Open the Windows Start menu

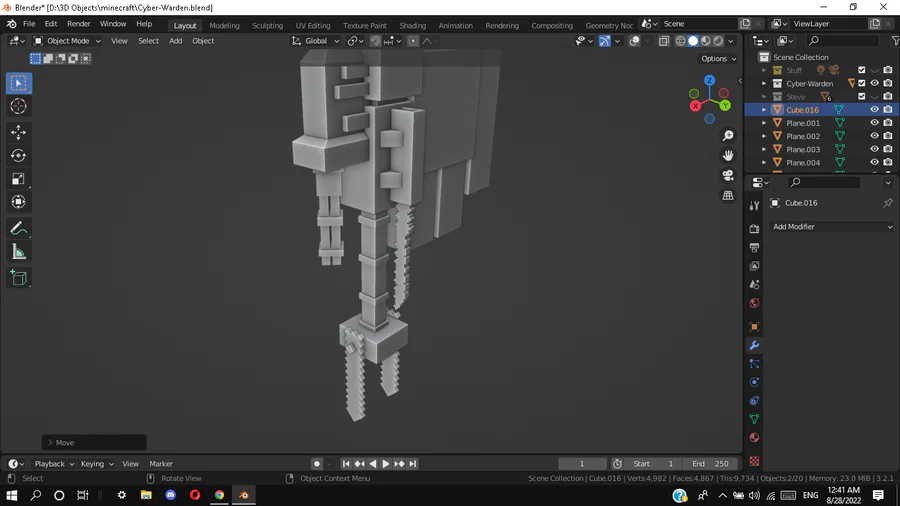11,495
